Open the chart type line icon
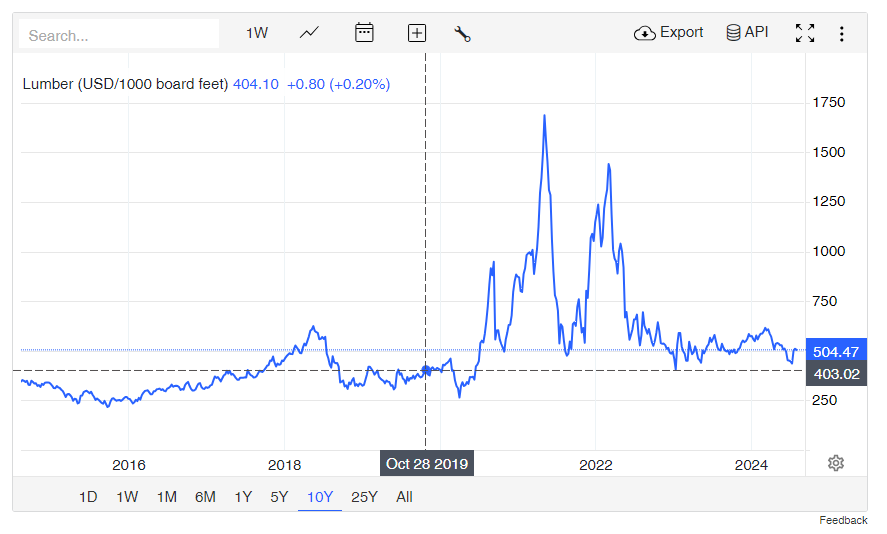This screenshot has width=887, height=534. click(309, 33)
